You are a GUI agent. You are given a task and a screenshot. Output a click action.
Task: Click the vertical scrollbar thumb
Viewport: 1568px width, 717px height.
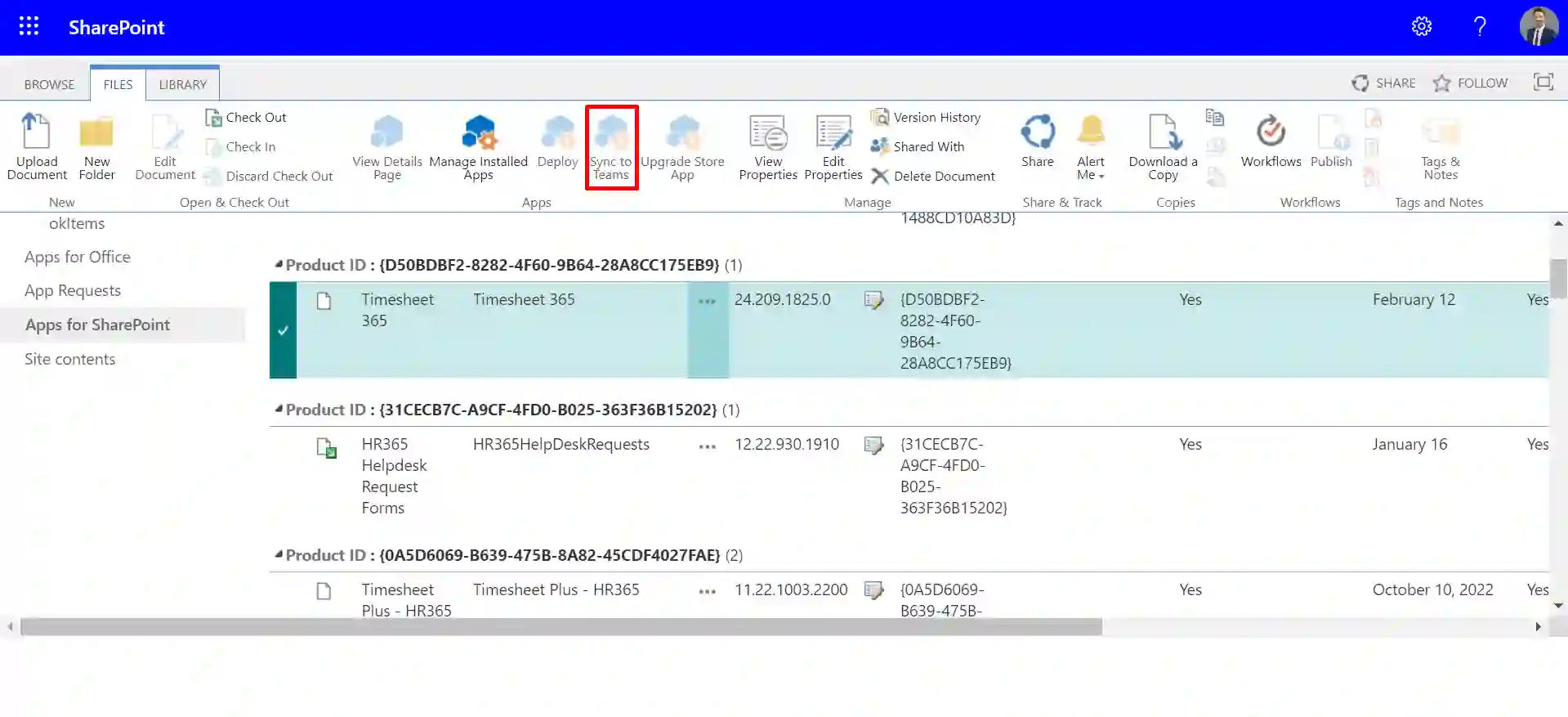tap(1558, 279)
